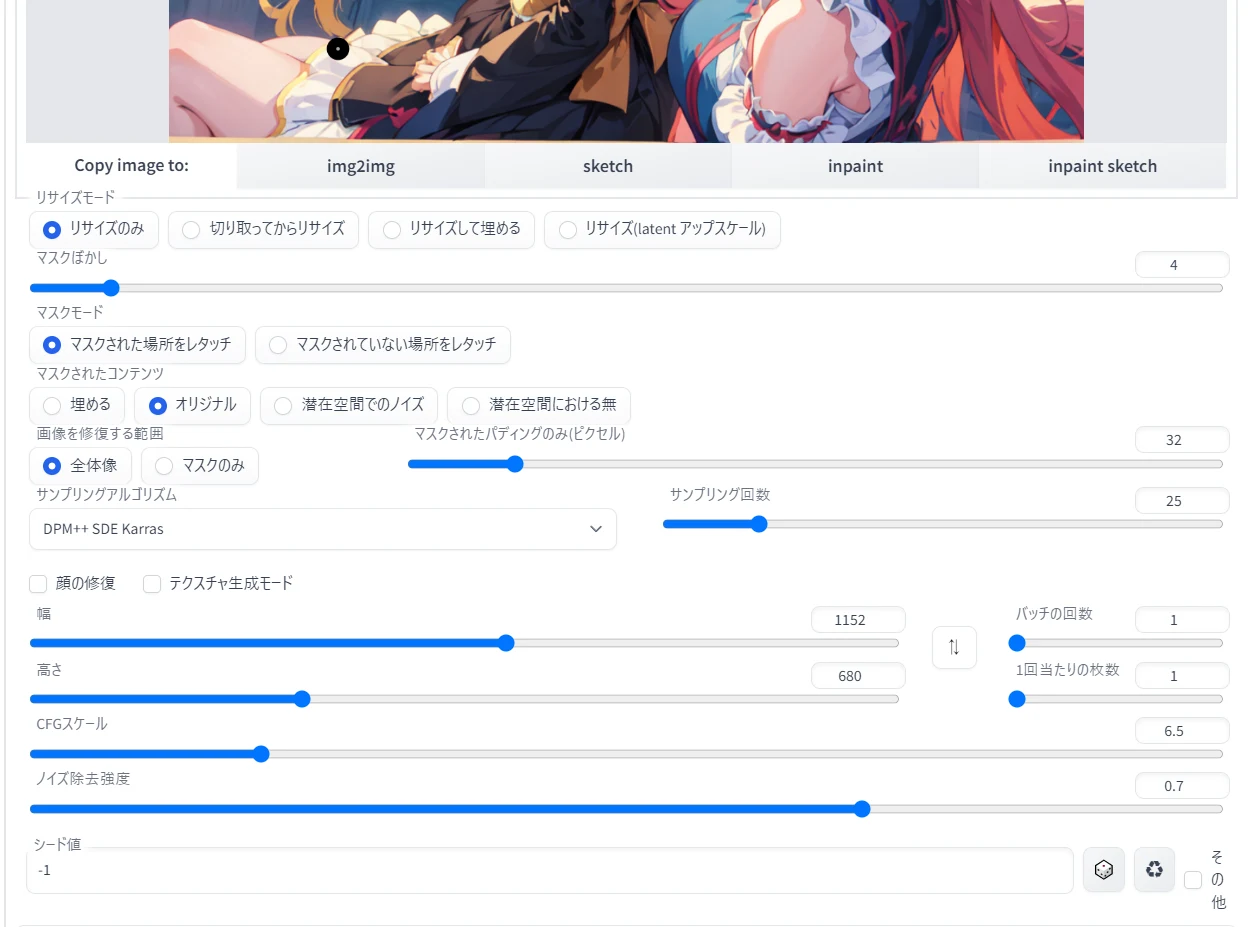This screenshot has height=927, width=1254.
Task: Adjust the CFGスケール slider
Action: coord(626,754)
